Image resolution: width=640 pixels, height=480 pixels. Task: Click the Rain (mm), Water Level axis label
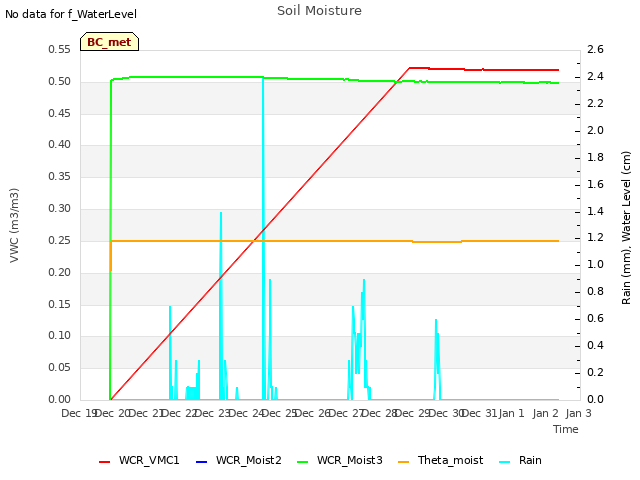(x=626, y=228)
